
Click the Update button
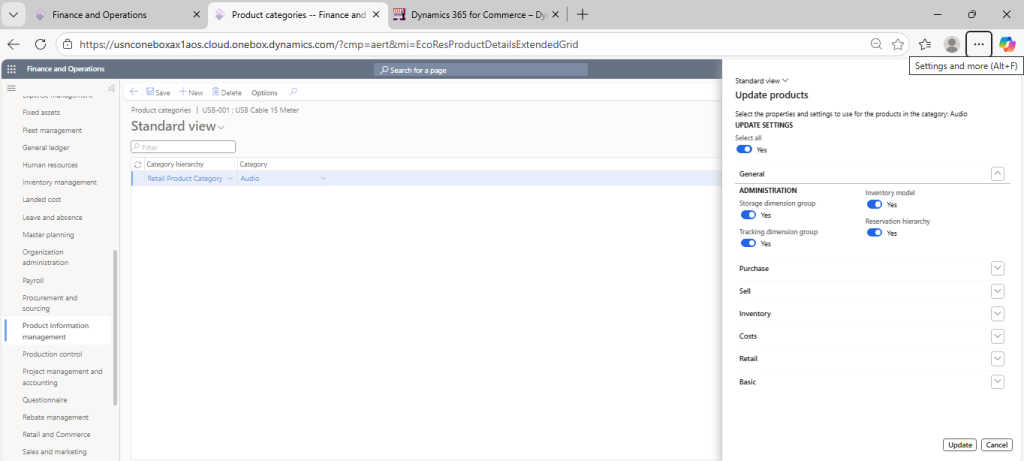(x=959, y=444)
